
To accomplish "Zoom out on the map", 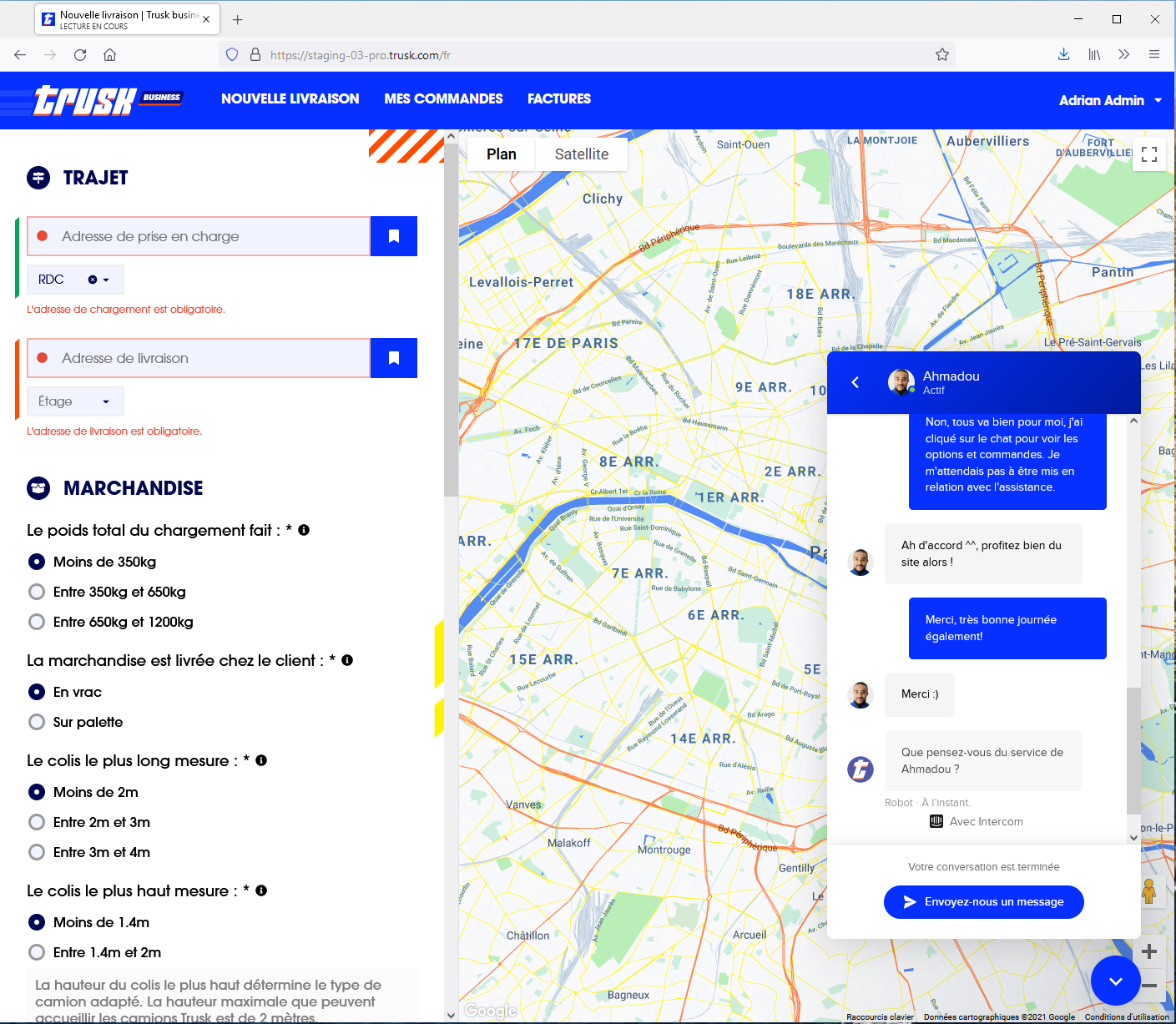I will 1149,986.
